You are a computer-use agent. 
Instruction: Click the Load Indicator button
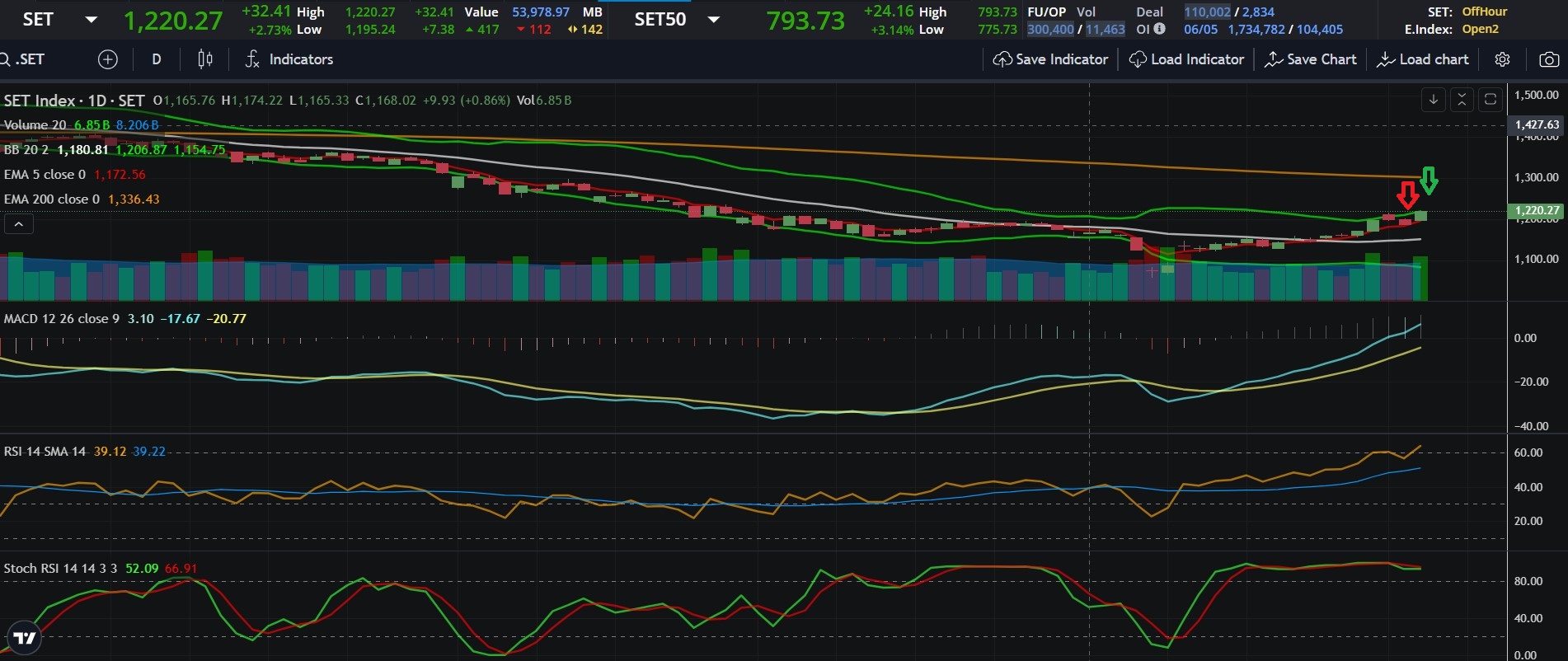pyautogui.click(x=1186, y=59)
